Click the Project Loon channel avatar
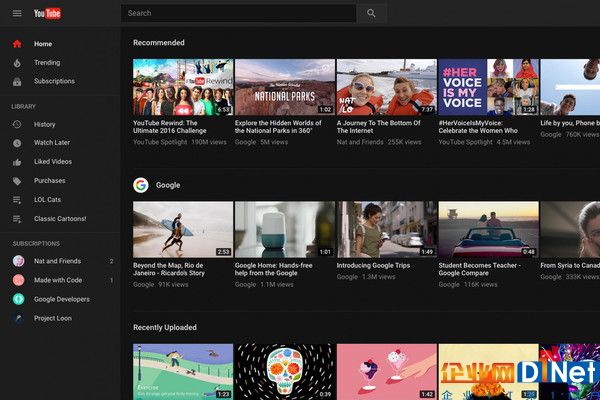The image size is (600, 400). pos(18,318)
